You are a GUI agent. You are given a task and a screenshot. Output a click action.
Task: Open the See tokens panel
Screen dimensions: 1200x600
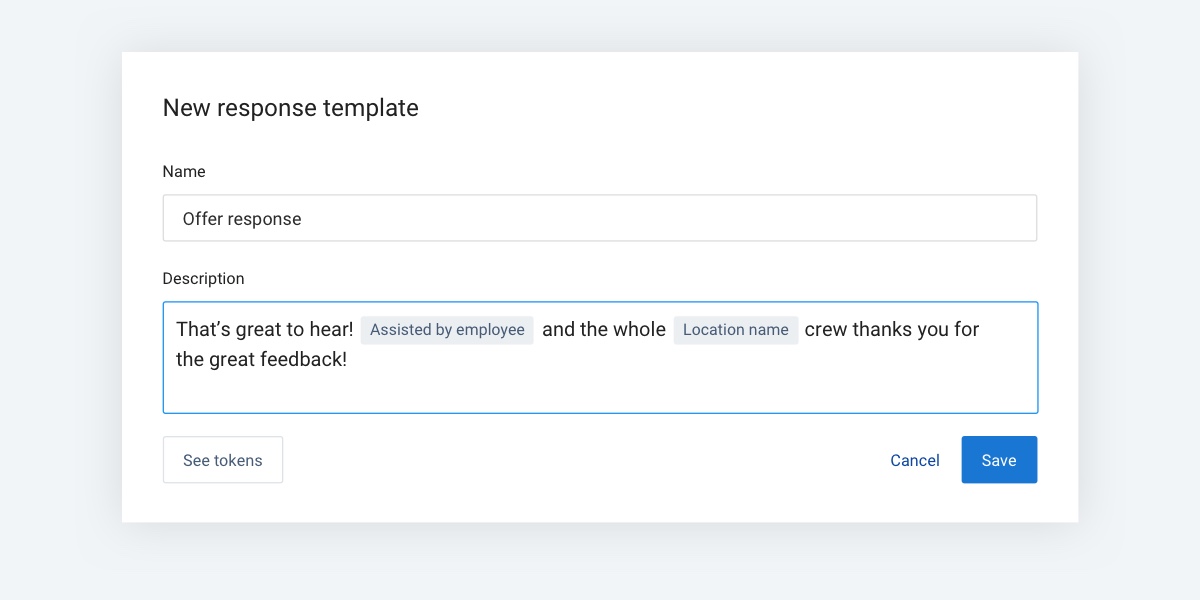click(222, 459)
